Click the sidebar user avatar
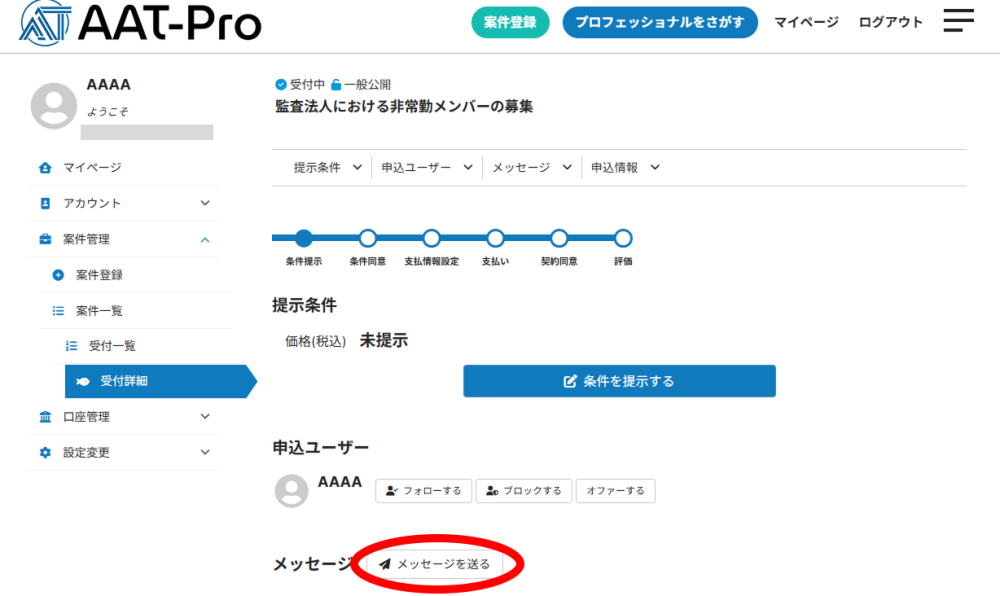Viewport: 1000px width, 596px height. [54, 106]
